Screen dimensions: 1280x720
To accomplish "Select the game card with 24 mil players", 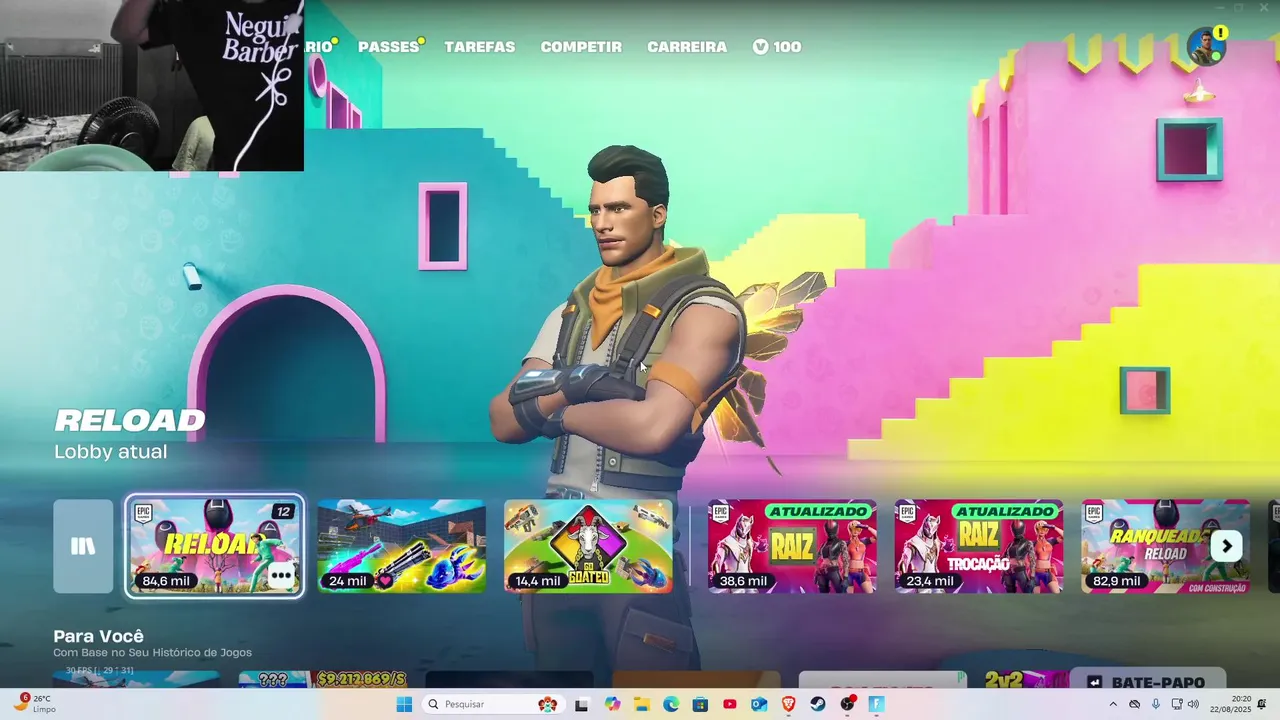I will (401, 546).
